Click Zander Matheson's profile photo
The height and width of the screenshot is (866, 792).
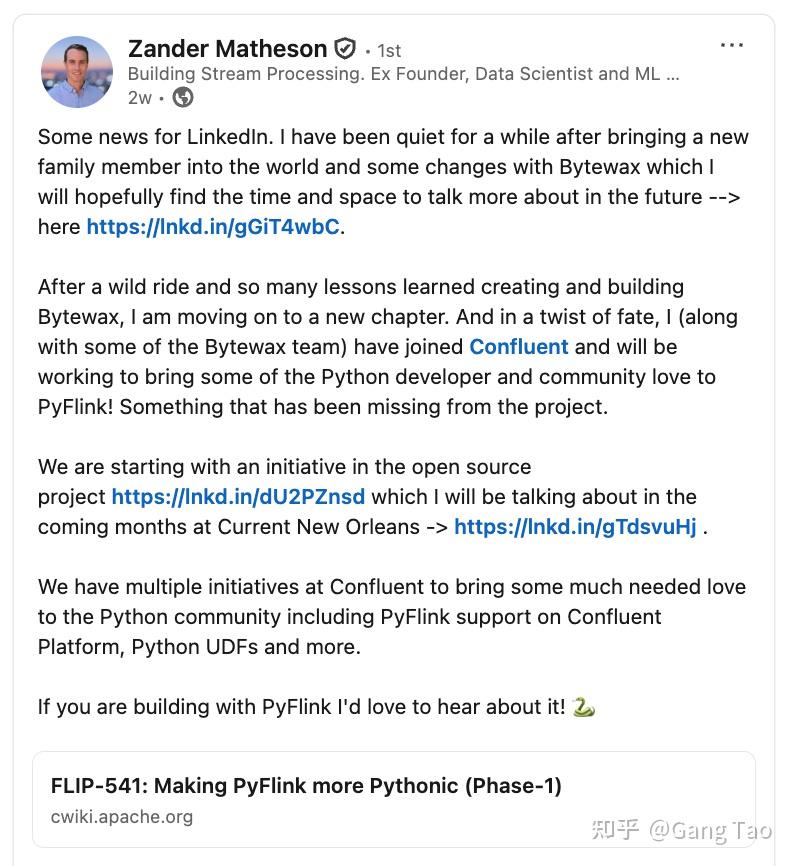click(77, 72)
